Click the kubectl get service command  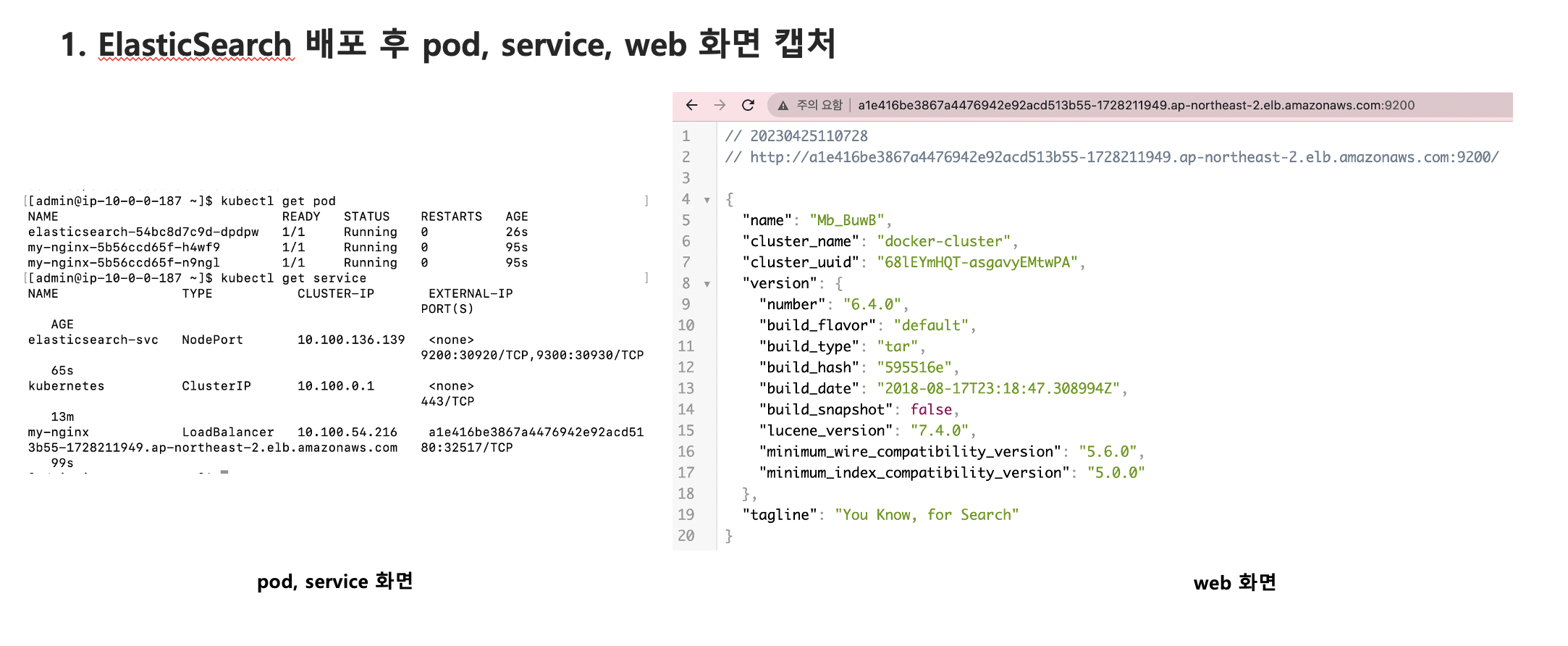point(293,277)
